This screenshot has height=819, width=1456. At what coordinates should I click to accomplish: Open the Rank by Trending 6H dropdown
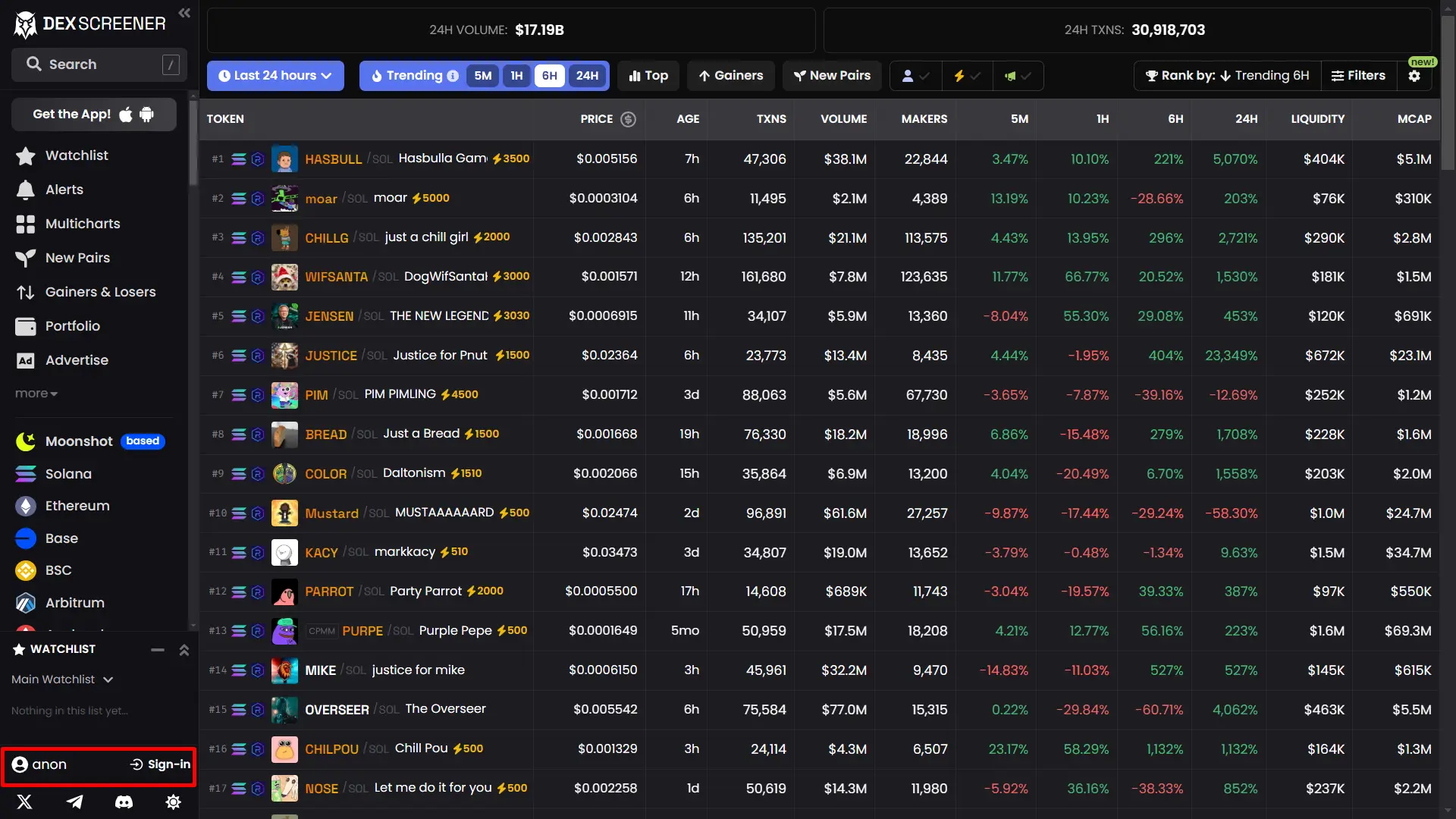1228,76
